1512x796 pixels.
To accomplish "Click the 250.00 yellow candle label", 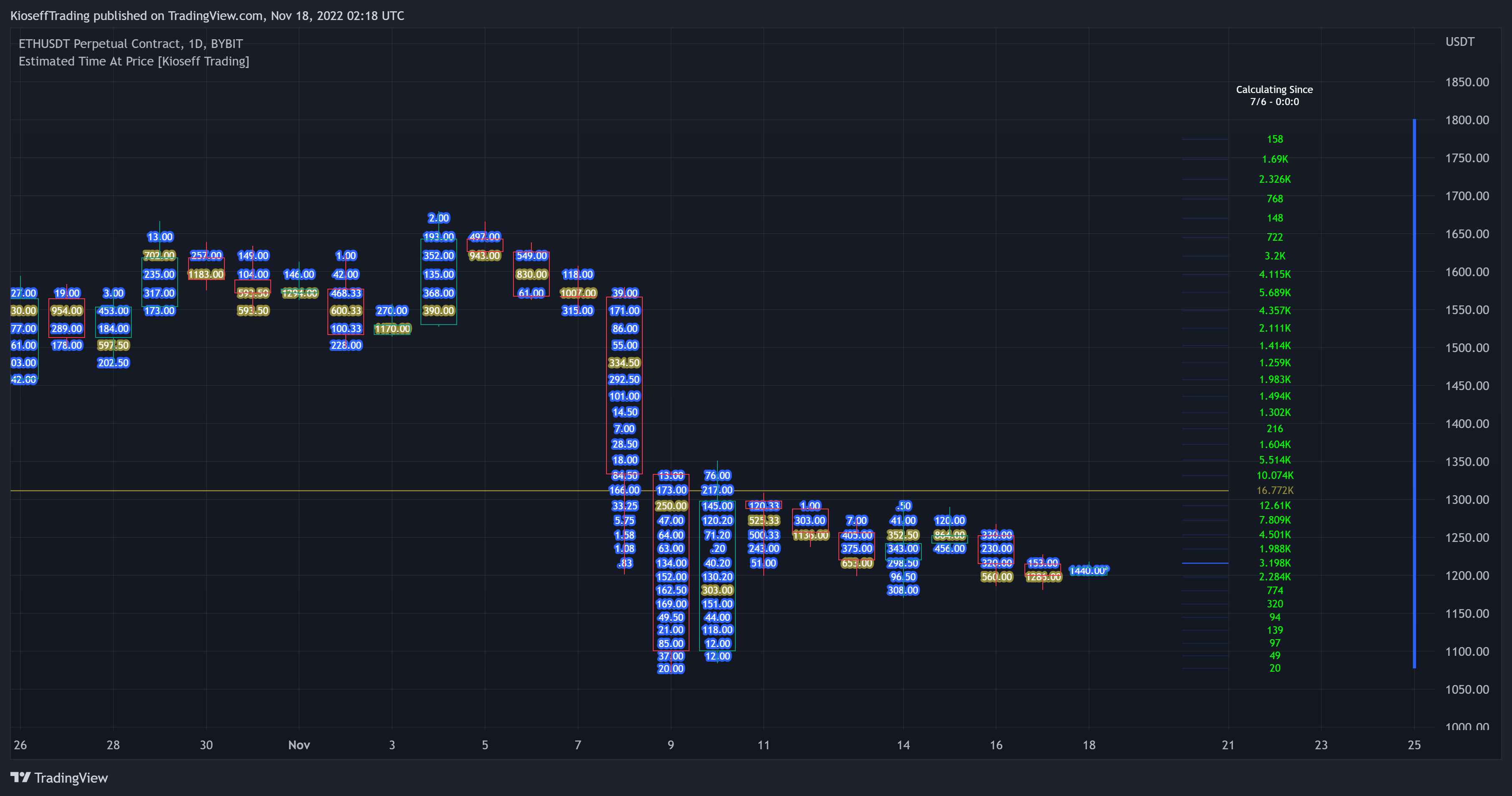I will click(x=671, y=505).
